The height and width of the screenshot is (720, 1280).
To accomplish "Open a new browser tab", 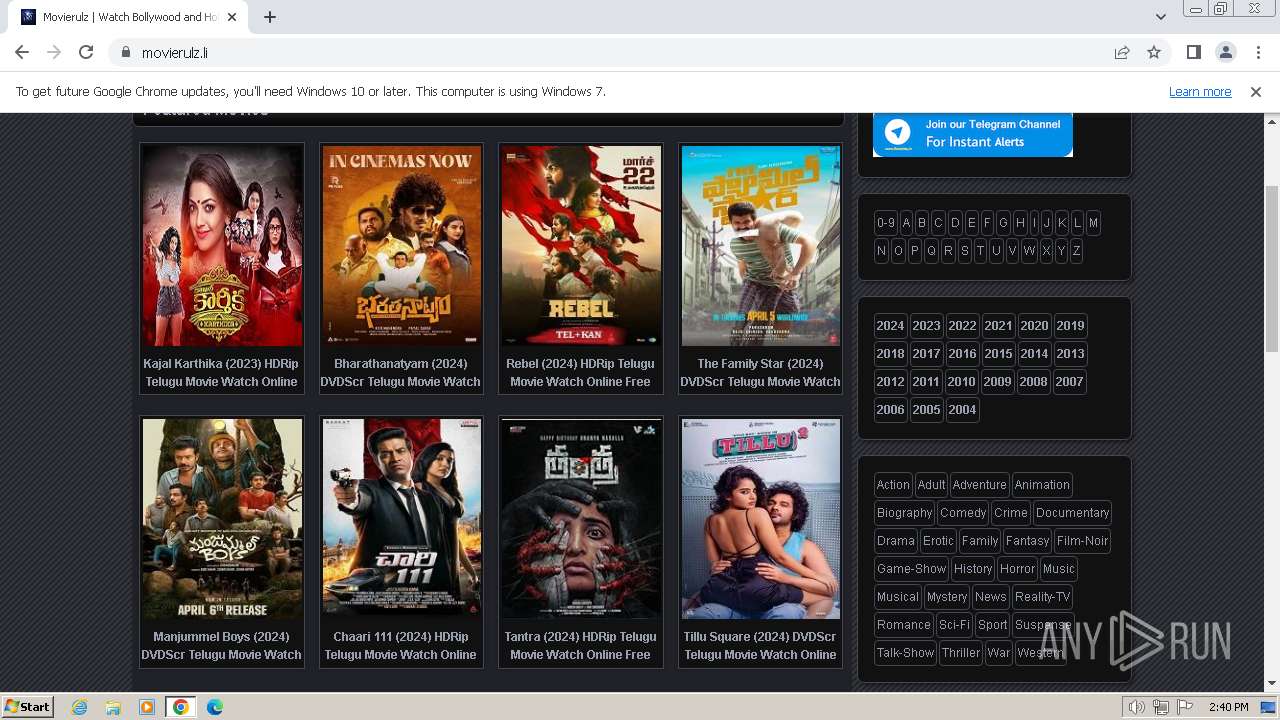I will click(270, 17).
